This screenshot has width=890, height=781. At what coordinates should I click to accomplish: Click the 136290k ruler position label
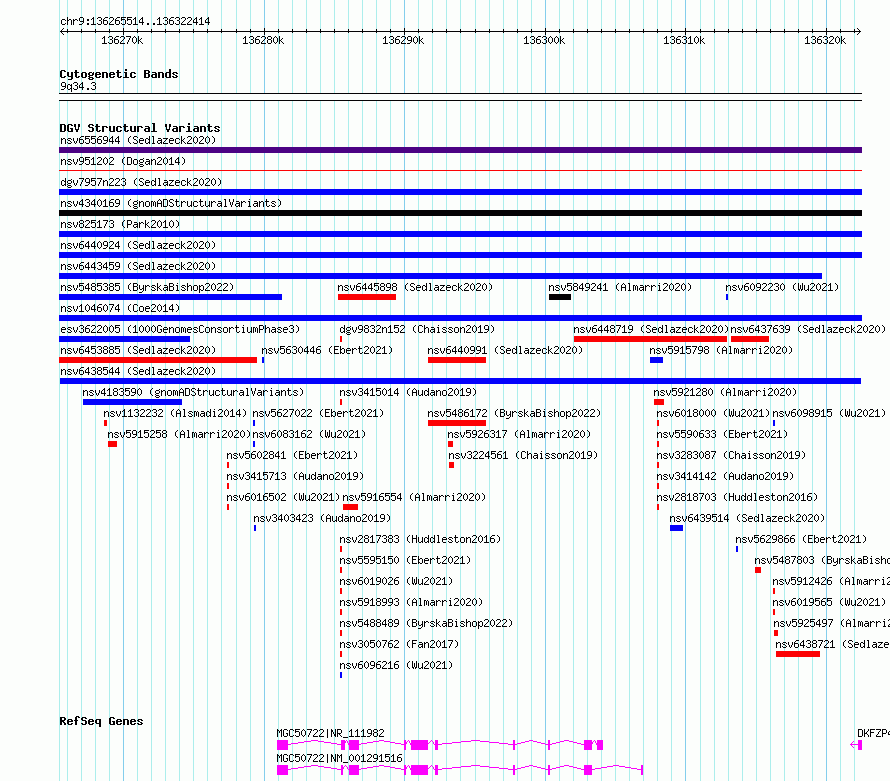tap(403, 40)
